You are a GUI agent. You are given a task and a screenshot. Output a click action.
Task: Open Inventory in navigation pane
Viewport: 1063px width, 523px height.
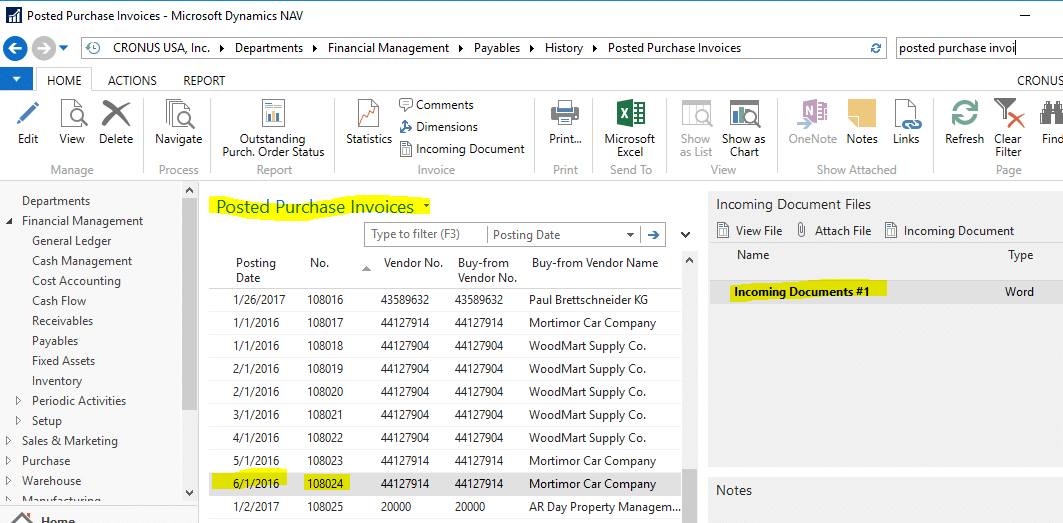pos(57,381)
